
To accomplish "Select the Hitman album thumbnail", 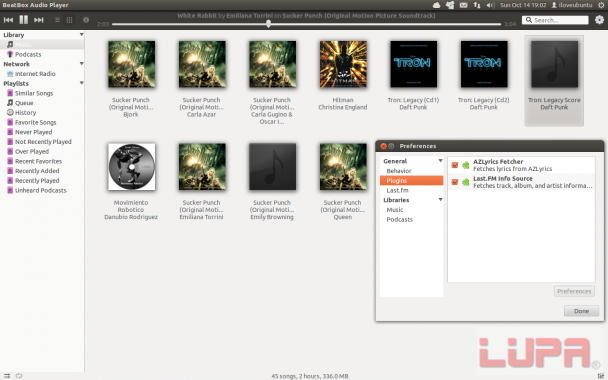I will coord(343,64).
